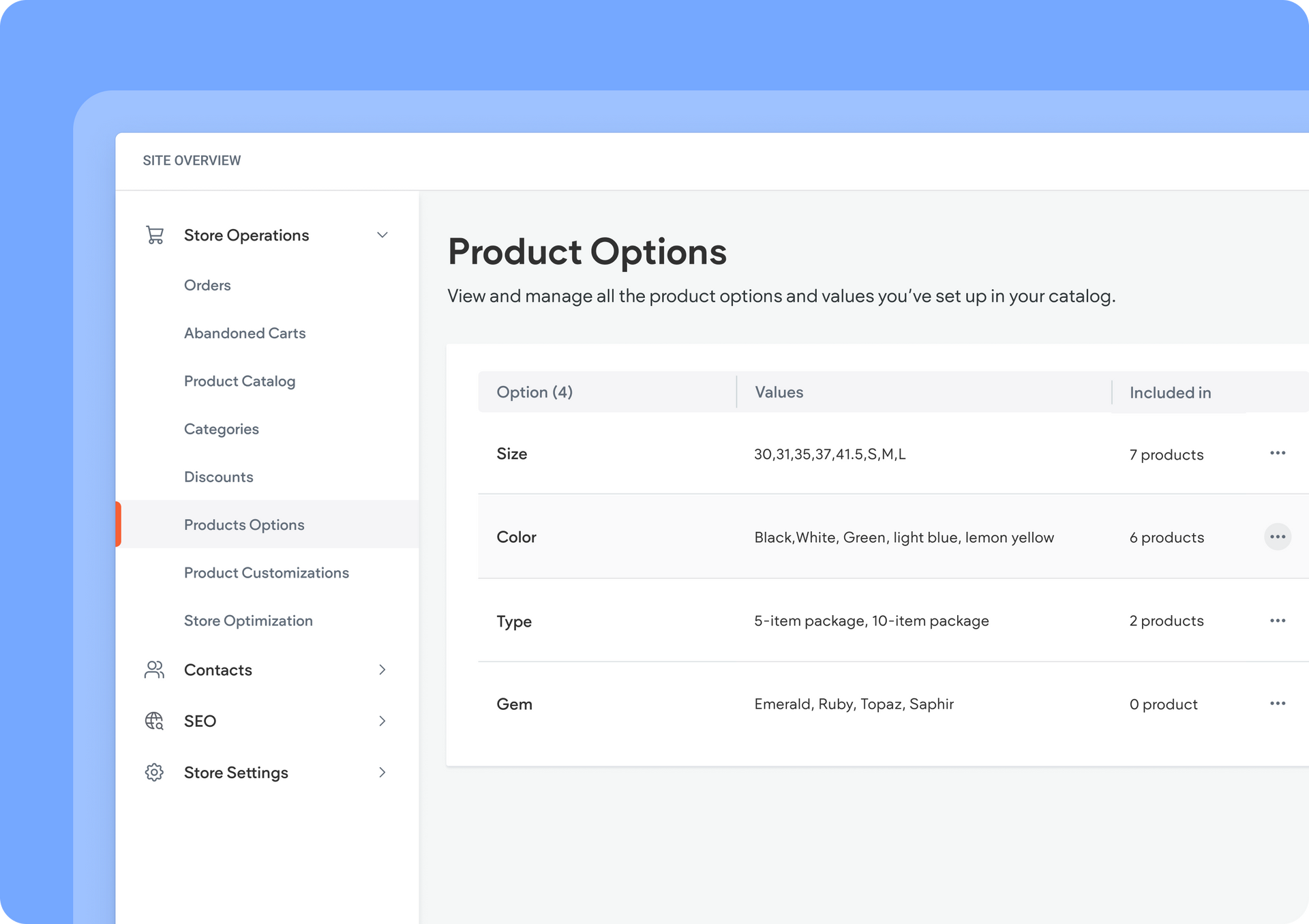The height and width of the screenshot is (924, 1309).
Task: Open the Product Catalog page
Action: (239, 381)
